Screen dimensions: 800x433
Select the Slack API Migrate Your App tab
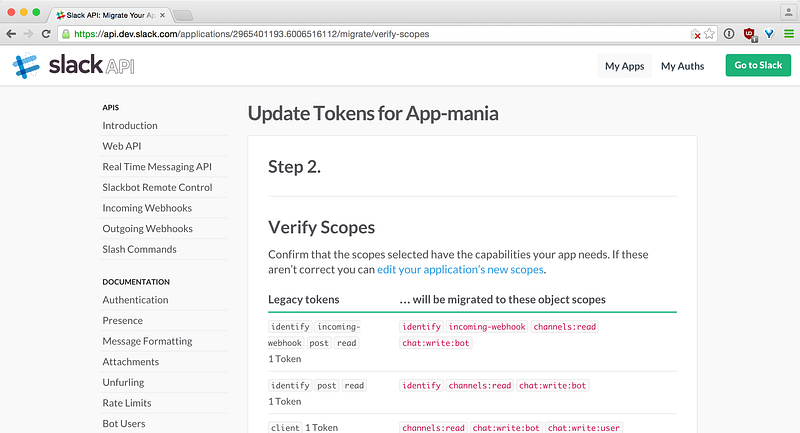click(110, 15)
